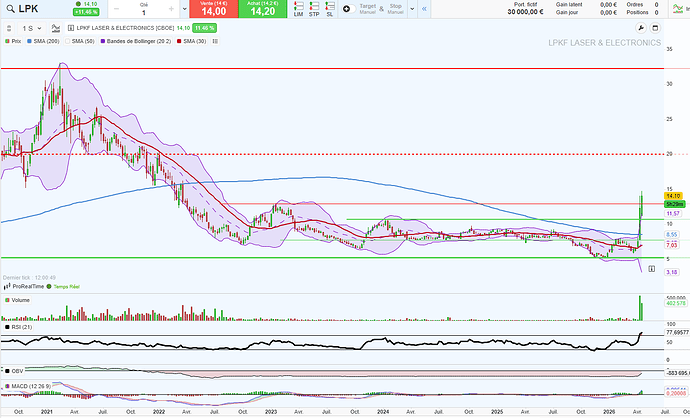The image size is (690, 418).
Task: Decrease quantity with minus button
Action: point(117,9)
